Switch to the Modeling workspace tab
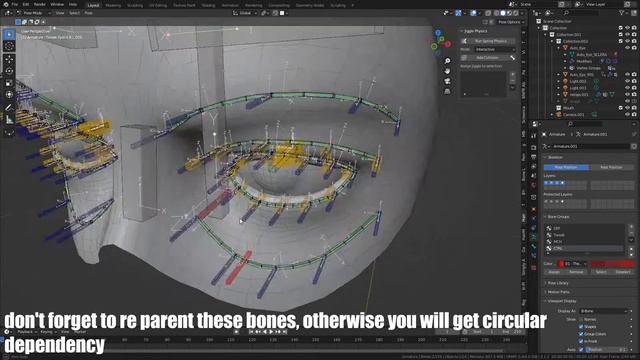 (113, 5)
